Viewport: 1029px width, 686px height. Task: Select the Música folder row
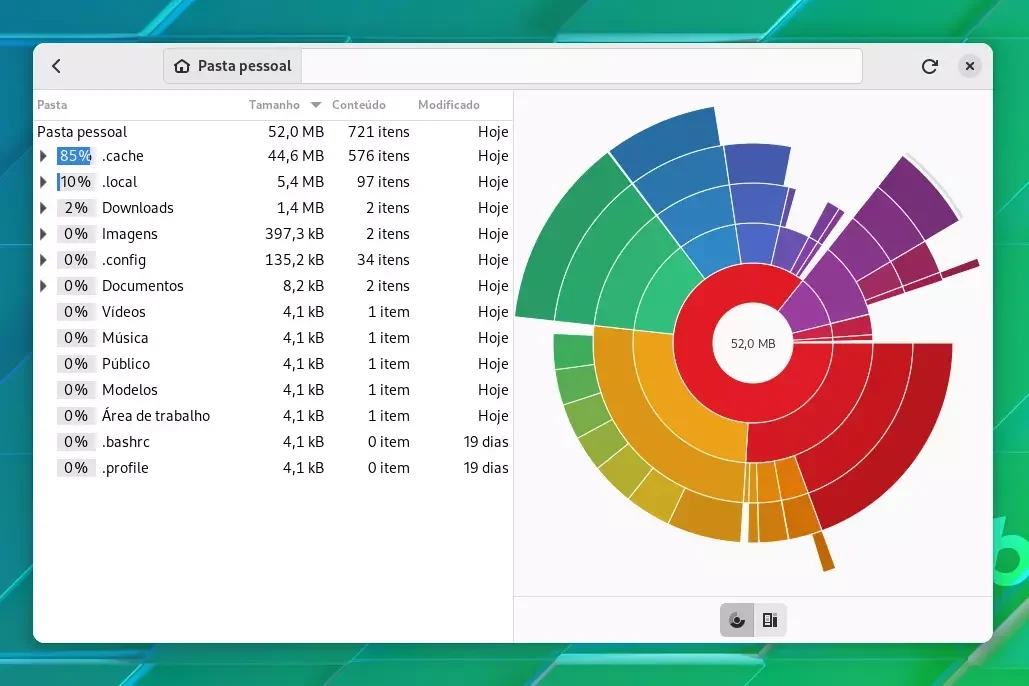pos(272,338)
